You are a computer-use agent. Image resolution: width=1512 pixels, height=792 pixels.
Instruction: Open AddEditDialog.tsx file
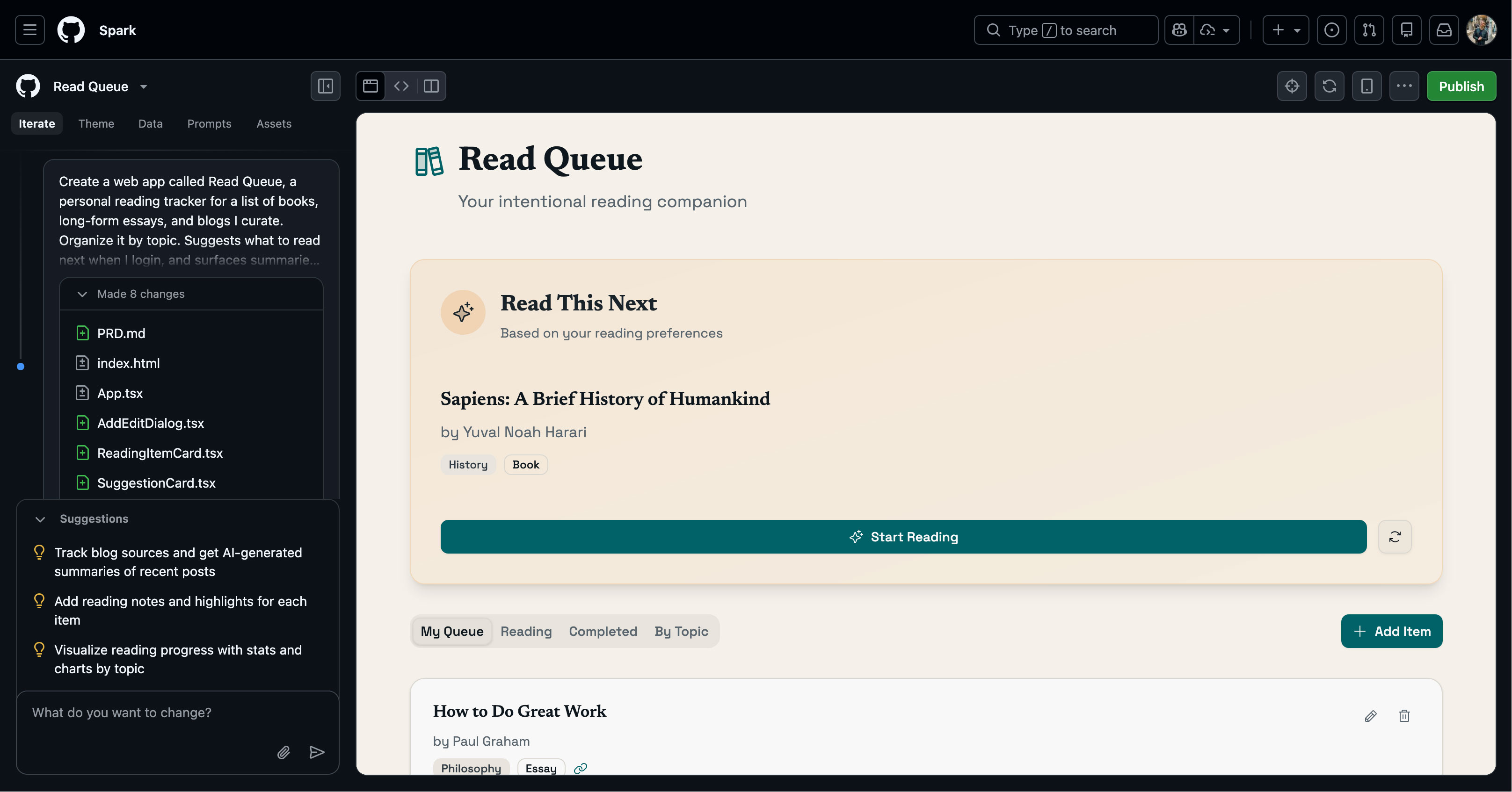click(x=150, y=423)
